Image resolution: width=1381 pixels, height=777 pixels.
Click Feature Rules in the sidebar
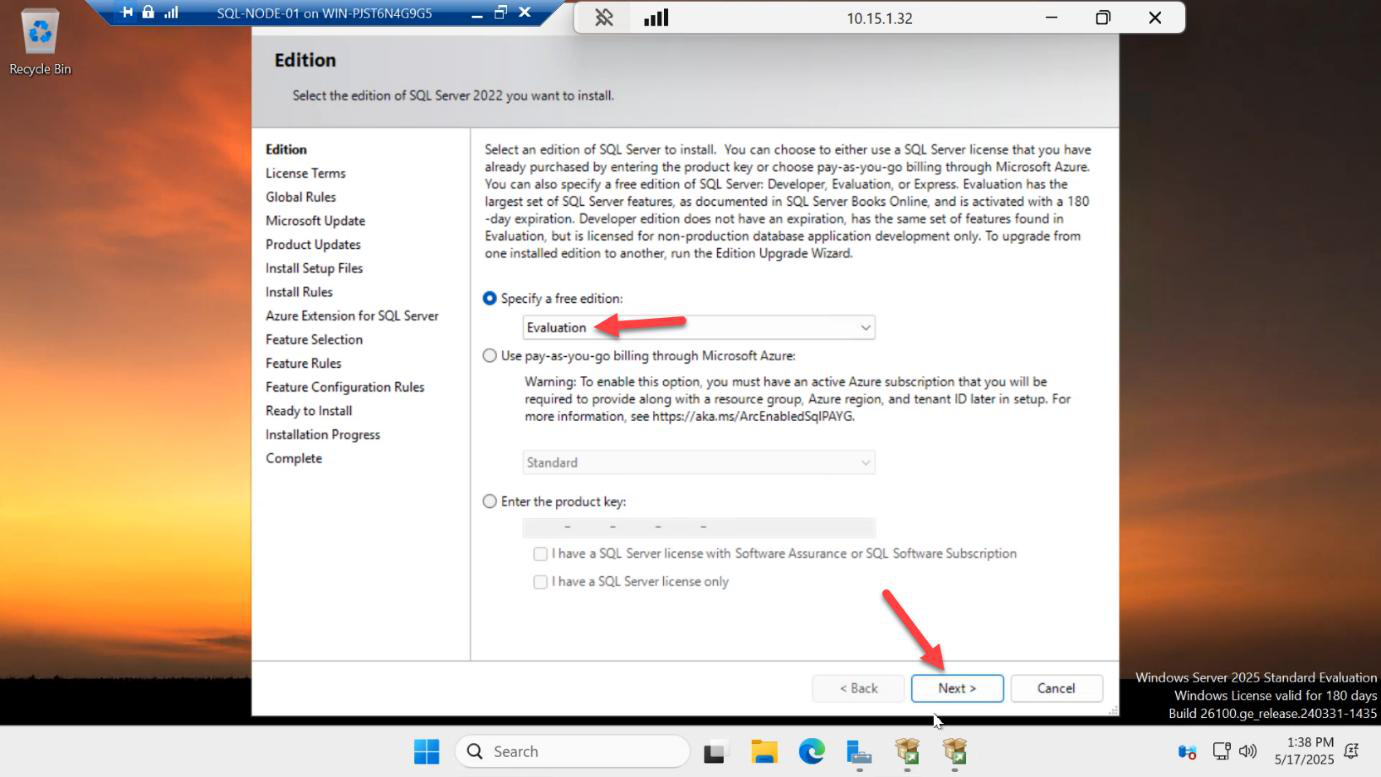(x=303, y=363)
